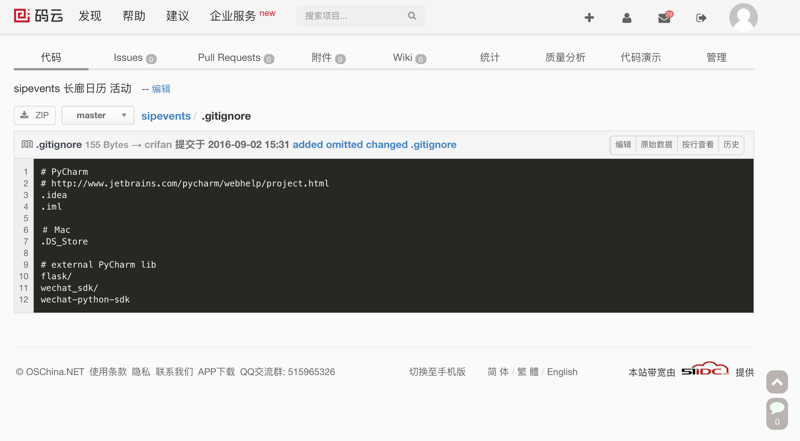Open the added omitted changed .gitignore commit link
Image resolution: width=800 pixels, height=441 pixels.
(x=374, y=144)
